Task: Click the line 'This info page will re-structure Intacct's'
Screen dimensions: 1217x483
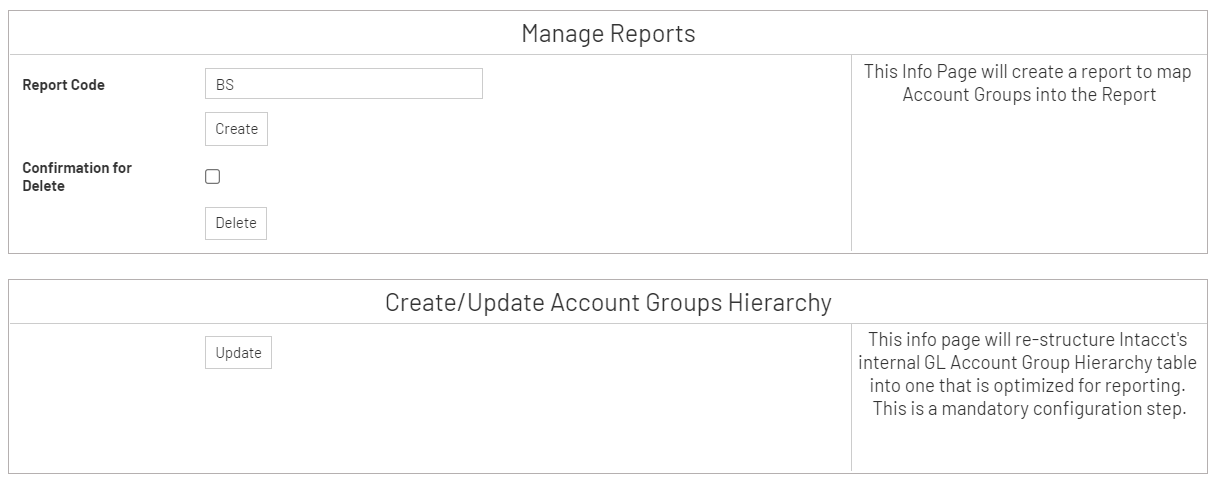Action: coord(1029,339)
